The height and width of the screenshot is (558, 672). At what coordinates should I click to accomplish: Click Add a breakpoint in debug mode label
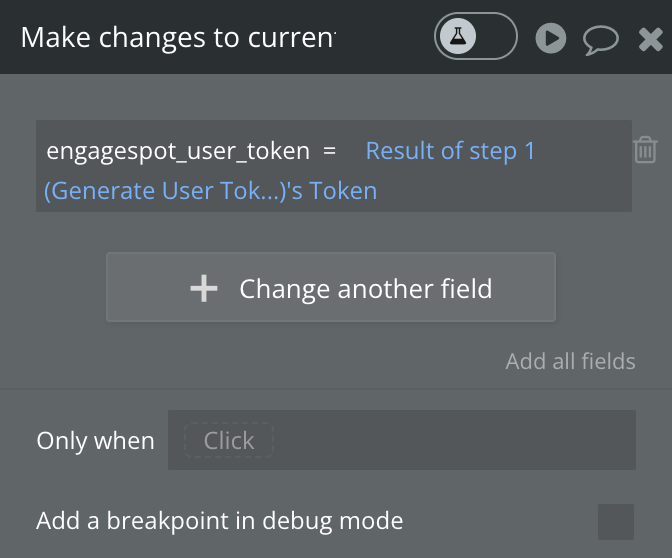click(219, 521)
